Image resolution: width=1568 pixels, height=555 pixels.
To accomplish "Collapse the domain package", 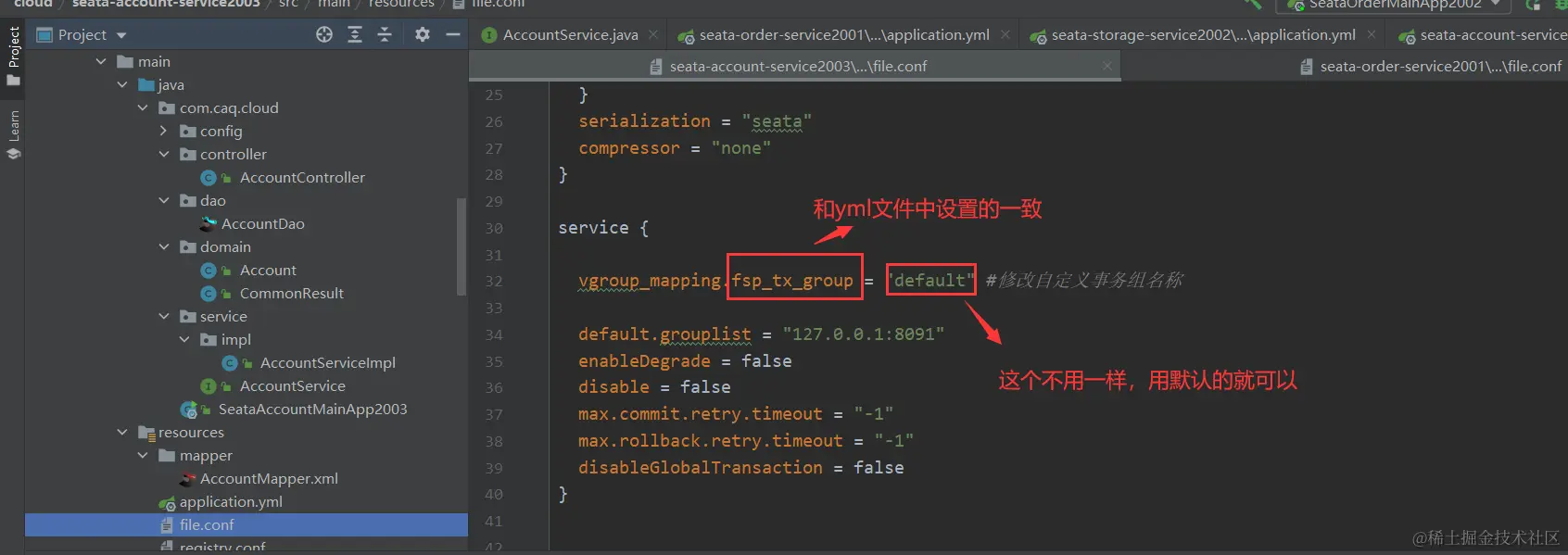I will [164, 246].
